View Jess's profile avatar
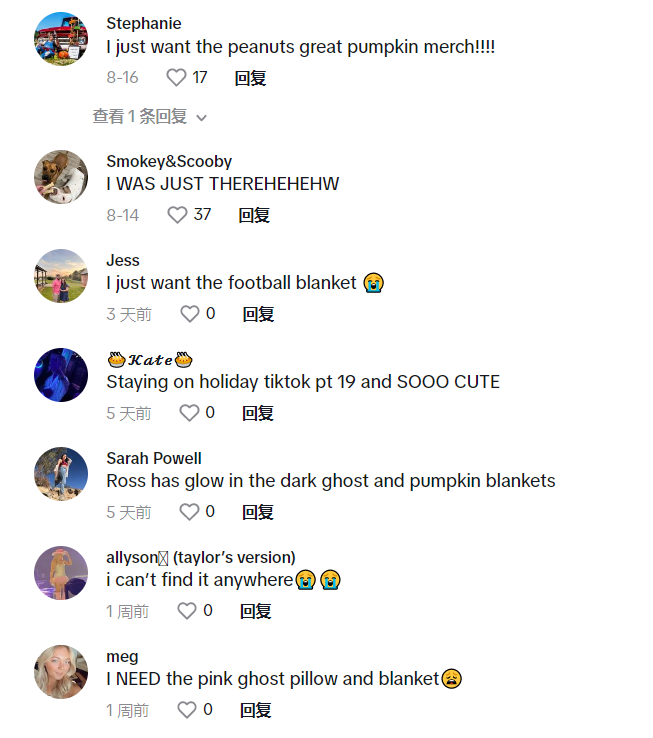Screen dimensions: 653x738 61,276
